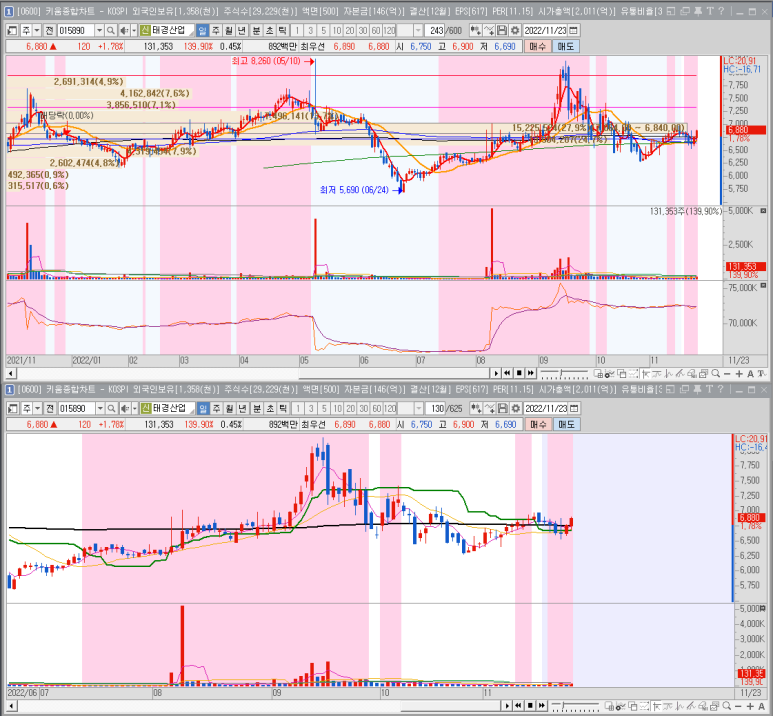Click the layout icon in top chart toolbar

(12, 31)
